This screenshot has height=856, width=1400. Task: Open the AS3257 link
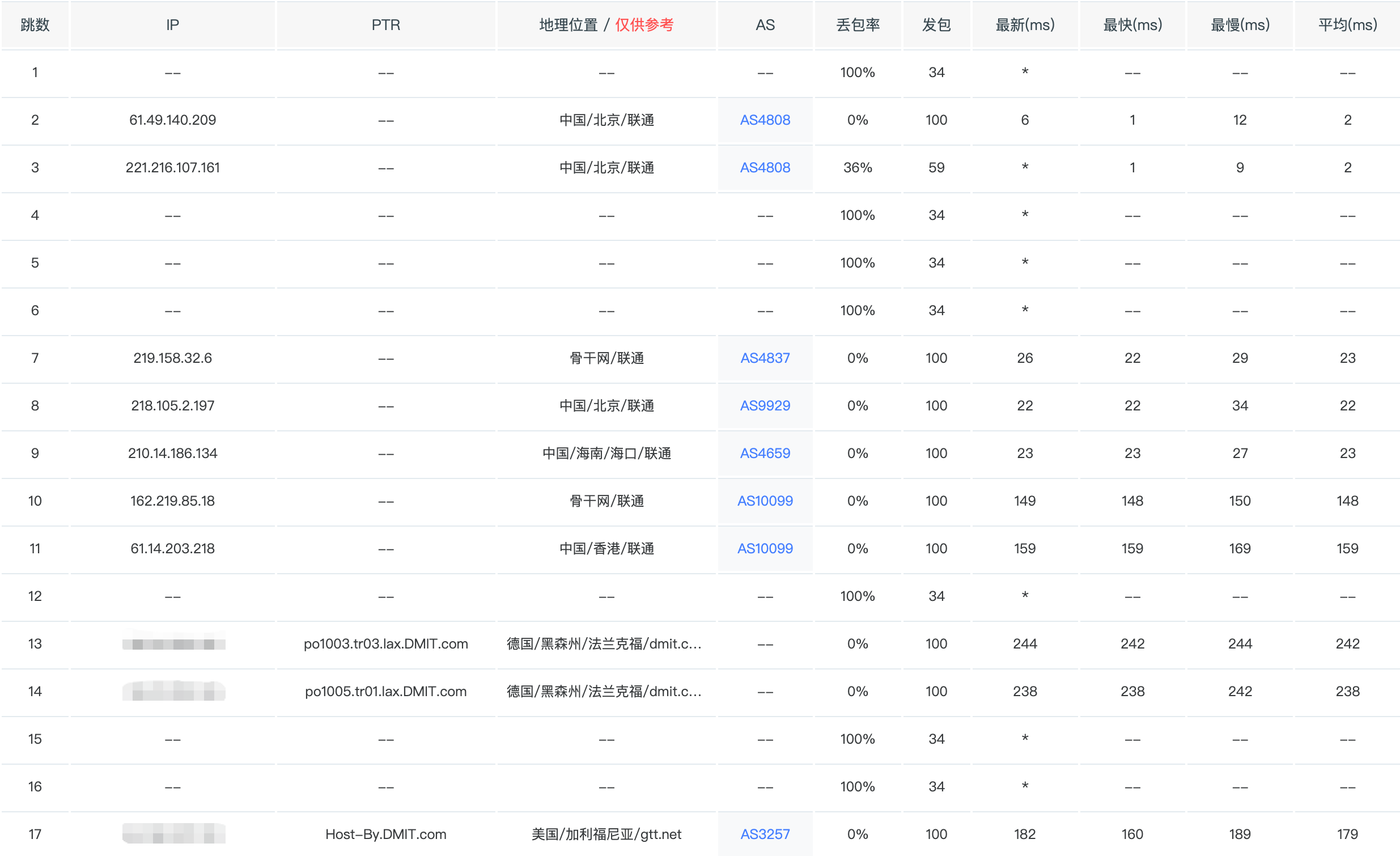point(765,834)
